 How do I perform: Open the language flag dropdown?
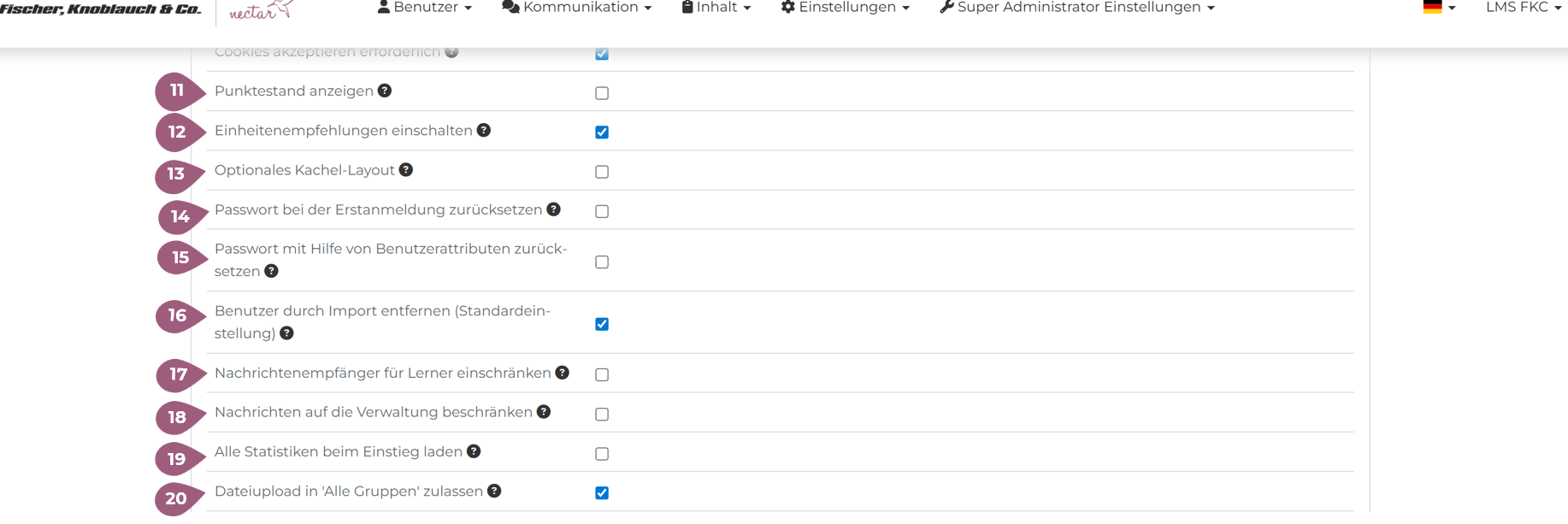point(1439,8)
